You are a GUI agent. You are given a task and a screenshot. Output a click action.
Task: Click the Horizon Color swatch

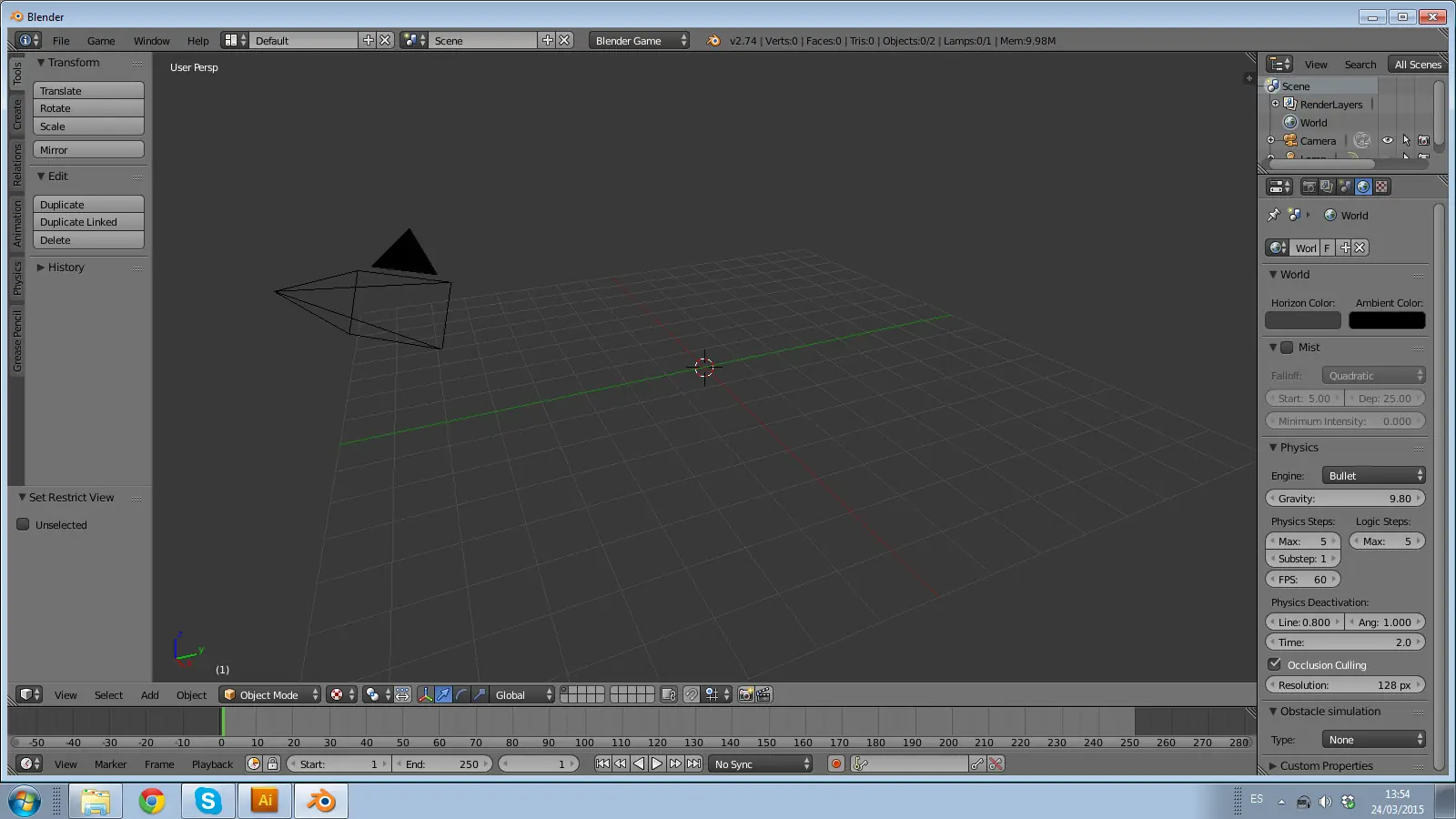click(1303, 320)
